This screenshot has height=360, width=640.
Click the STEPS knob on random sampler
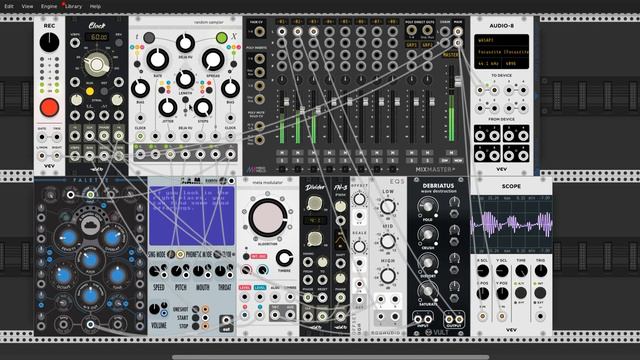pyautogui.click(x=203, y=108)
